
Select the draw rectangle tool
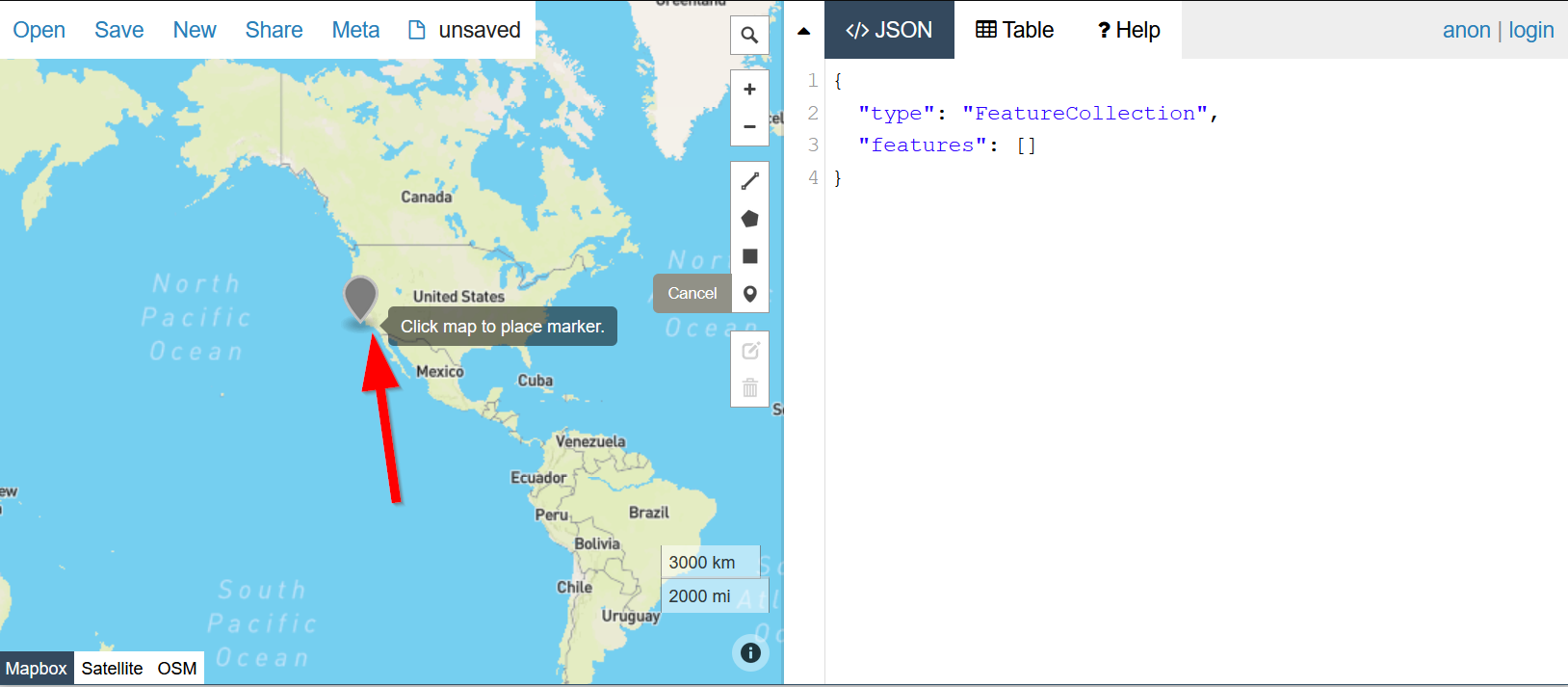(x=749, y=256)
